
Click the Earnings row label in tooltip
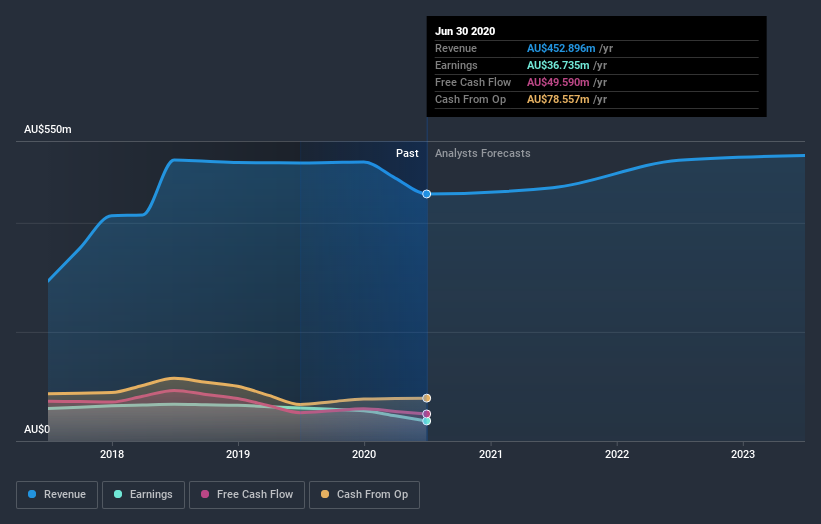coord(456,65)
